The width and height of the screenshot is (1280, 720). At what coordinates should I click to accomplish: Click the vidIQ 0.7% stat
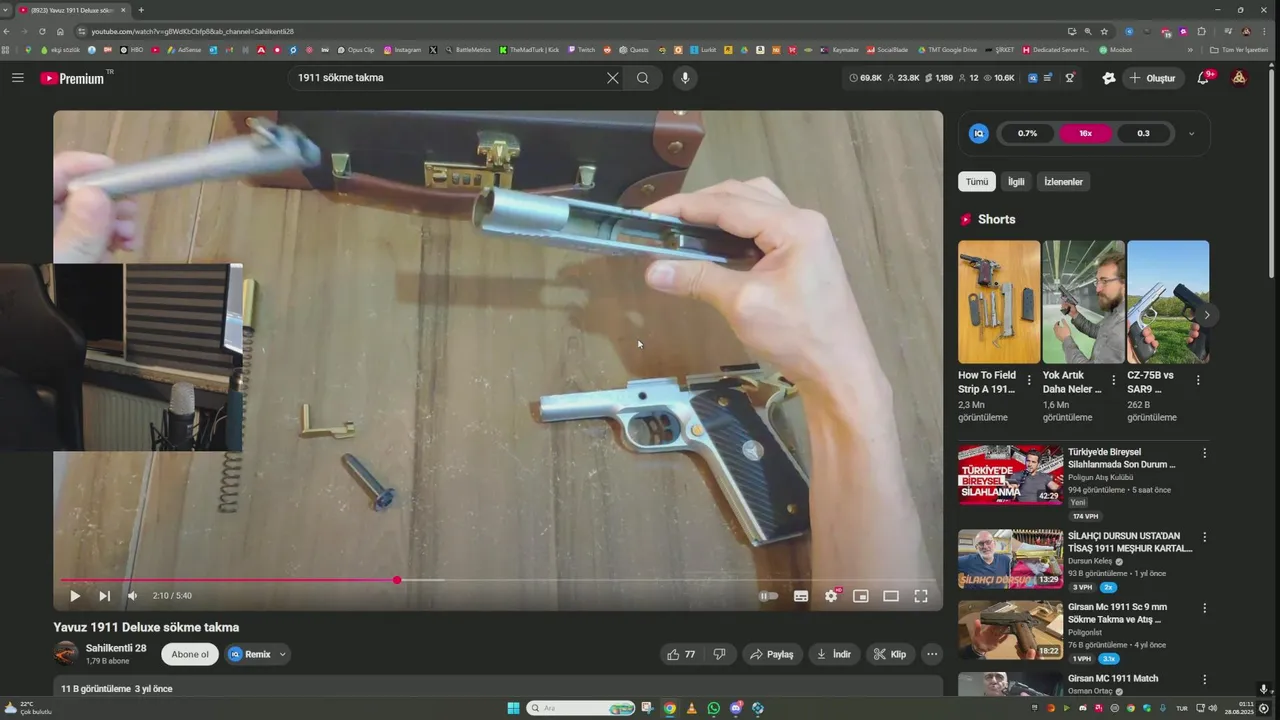pyautogui.click(x=1027, y=133)
